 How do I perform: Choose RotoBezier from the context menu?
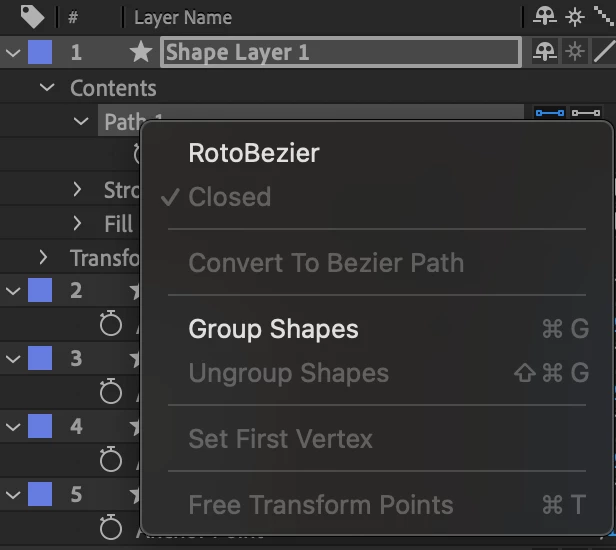tap(254, 153)
